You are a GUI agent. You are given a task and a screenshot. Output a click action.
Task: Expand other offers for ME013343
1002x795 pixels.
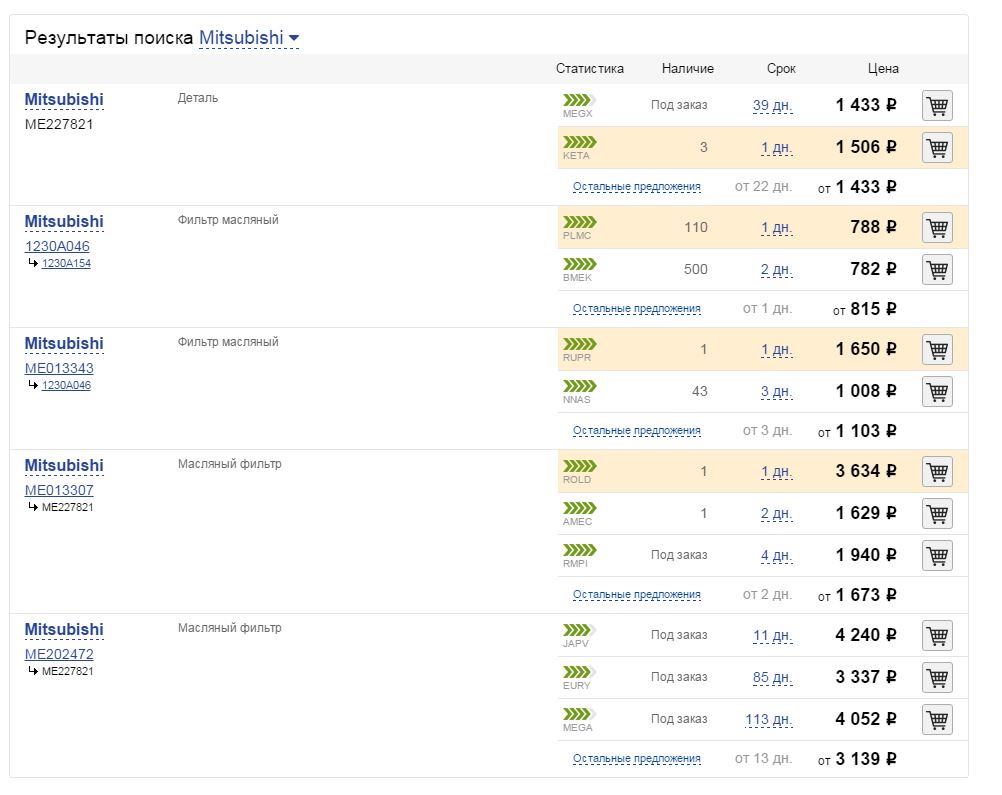[636, 431]
